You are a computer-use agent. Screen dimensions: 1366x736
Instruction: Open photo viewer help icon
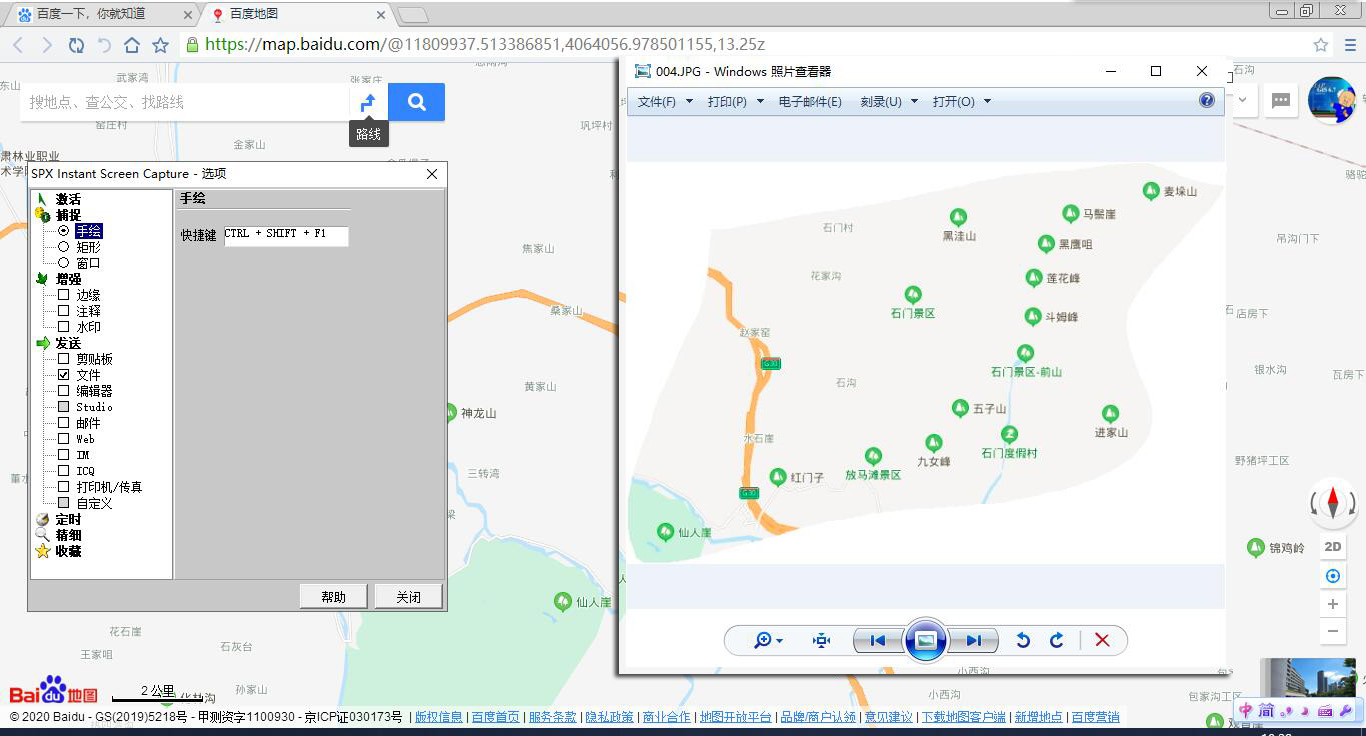click(1206, 100)
